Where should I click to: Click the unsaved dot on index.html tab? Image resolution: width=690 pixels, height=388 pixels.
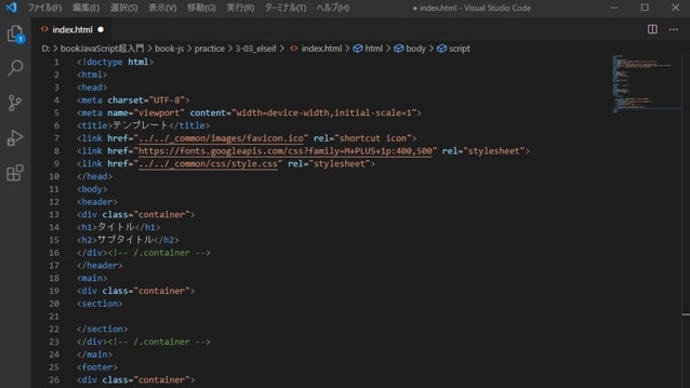tap(101, 29)
